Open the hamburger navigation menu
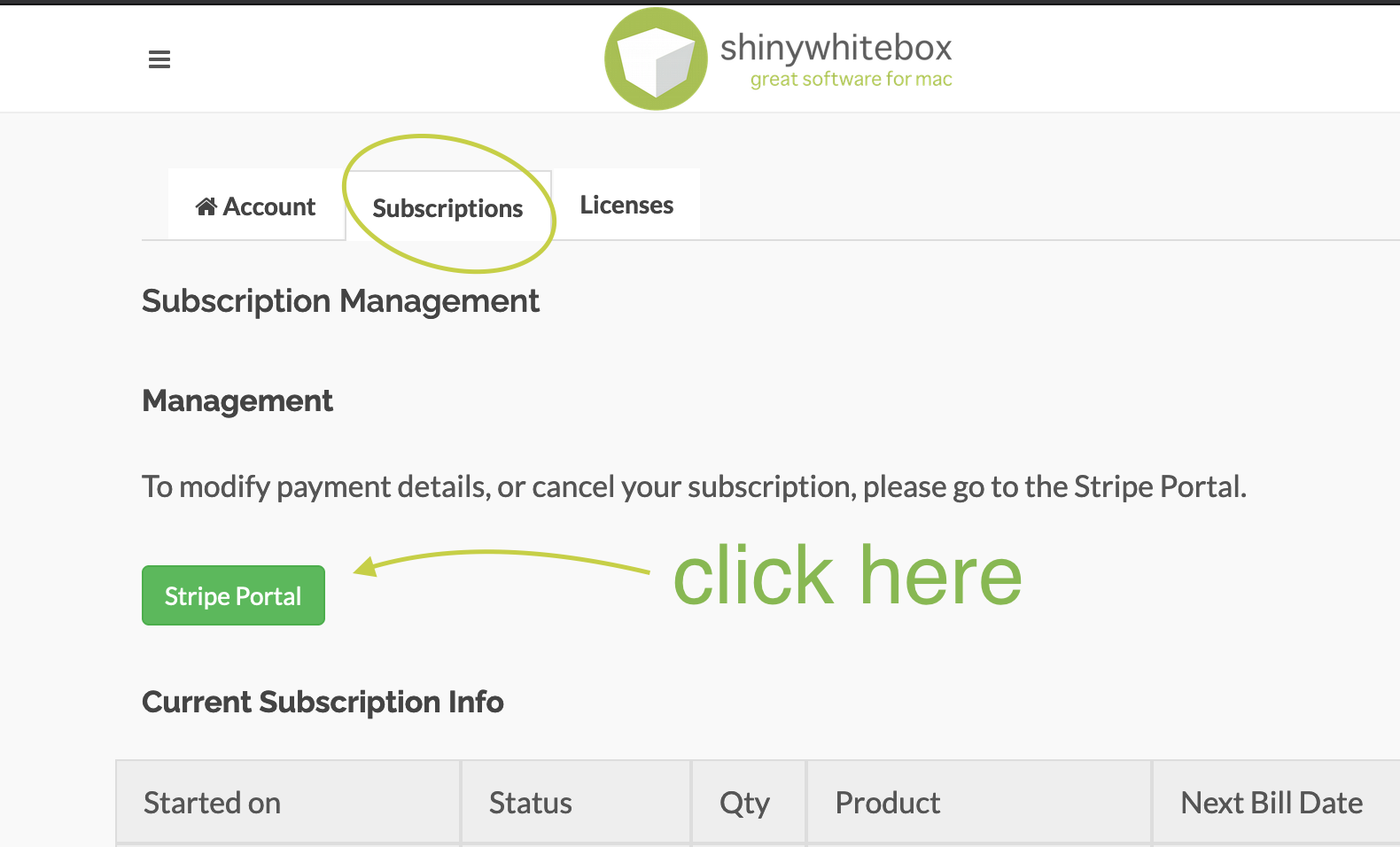Image resolution: width=1400 pixels, height=847 pixels. click(x=159, y=59)
